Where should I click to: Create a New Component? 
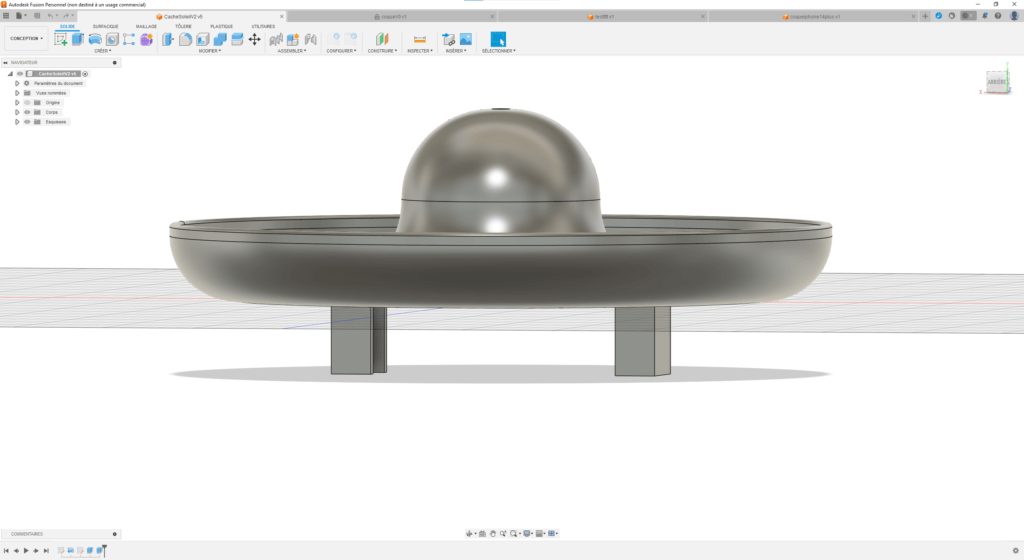point(293,40)
